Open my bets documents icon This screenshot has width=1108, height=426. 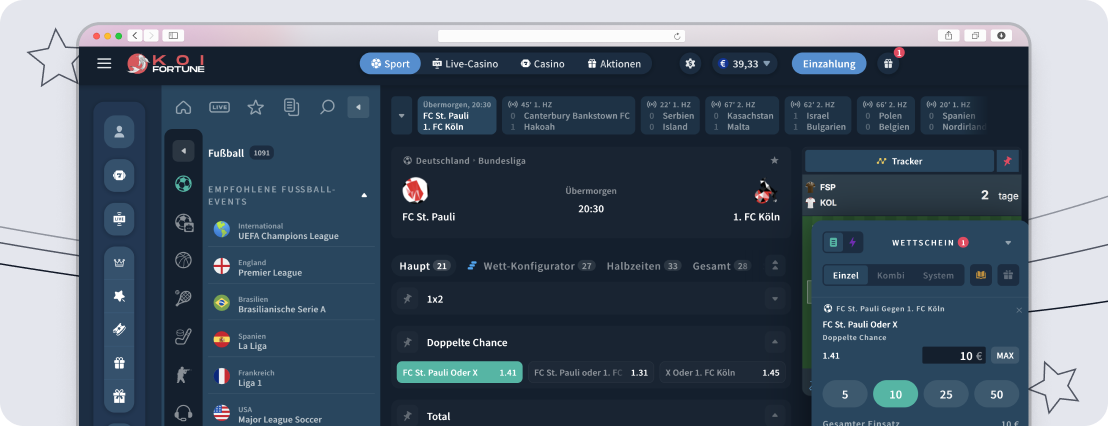pos(291,107)
